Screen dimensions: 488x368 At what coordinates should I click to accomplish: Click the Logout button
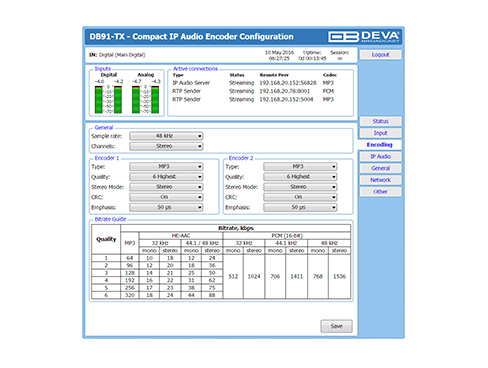coord(380,55)
